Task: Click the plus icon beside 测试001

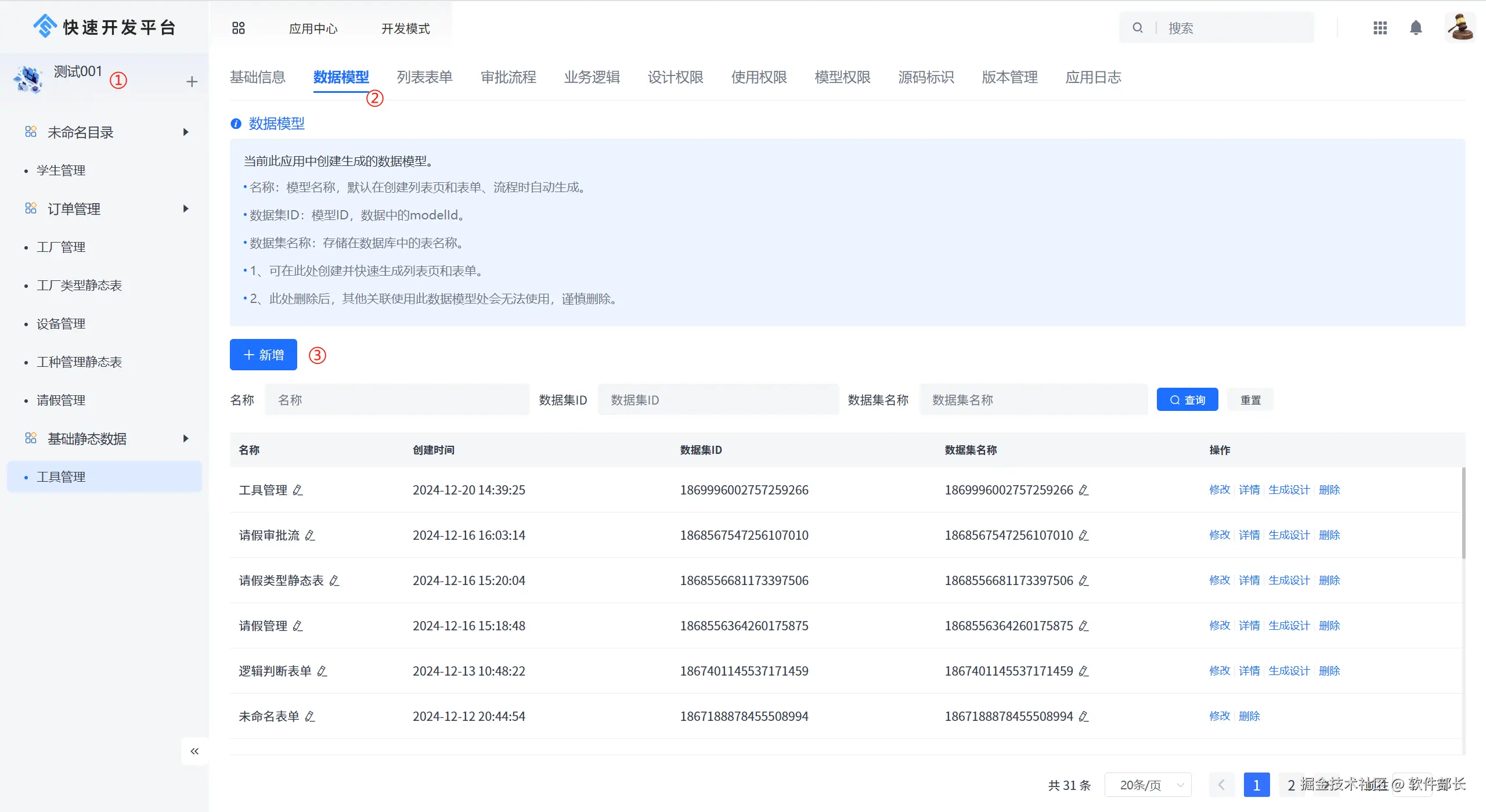Action: tap(192, 82)
